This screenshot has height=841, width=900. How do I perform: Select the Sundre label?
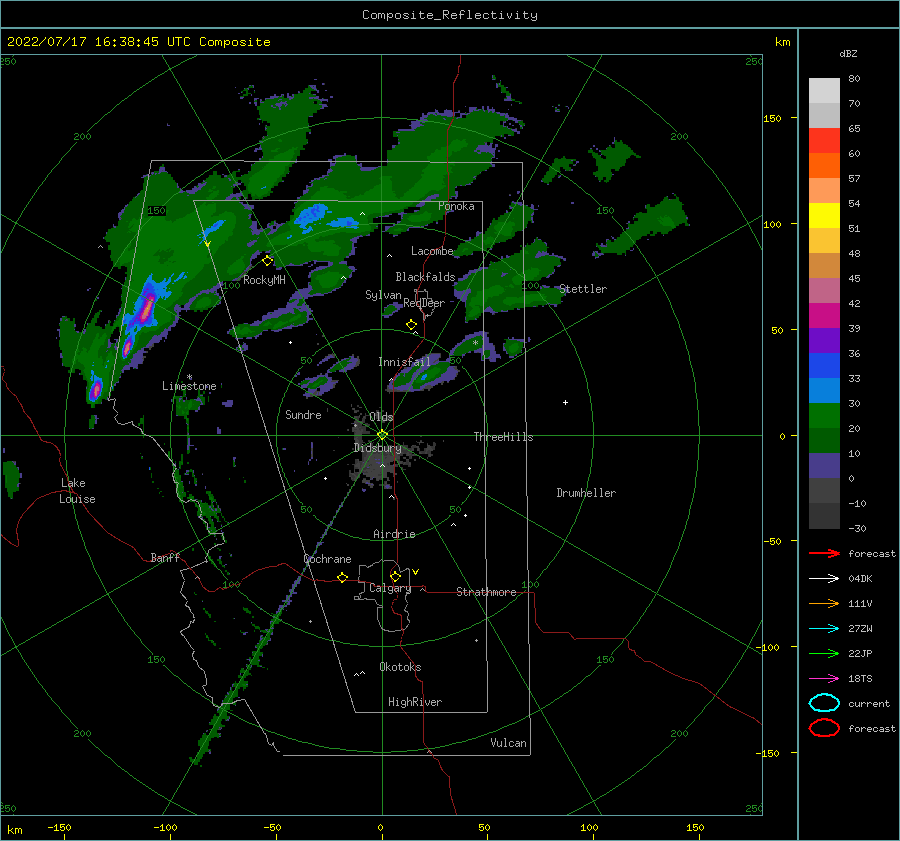pos(303,414)
